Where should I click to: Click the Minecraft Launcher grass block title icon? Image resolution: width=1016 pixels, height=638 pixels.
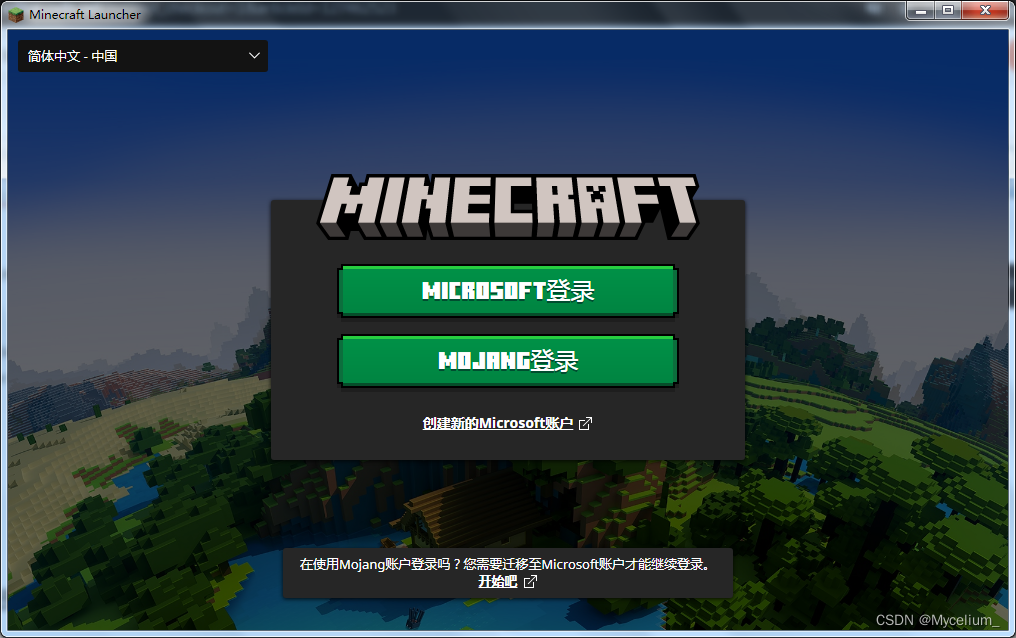point(16,14)
